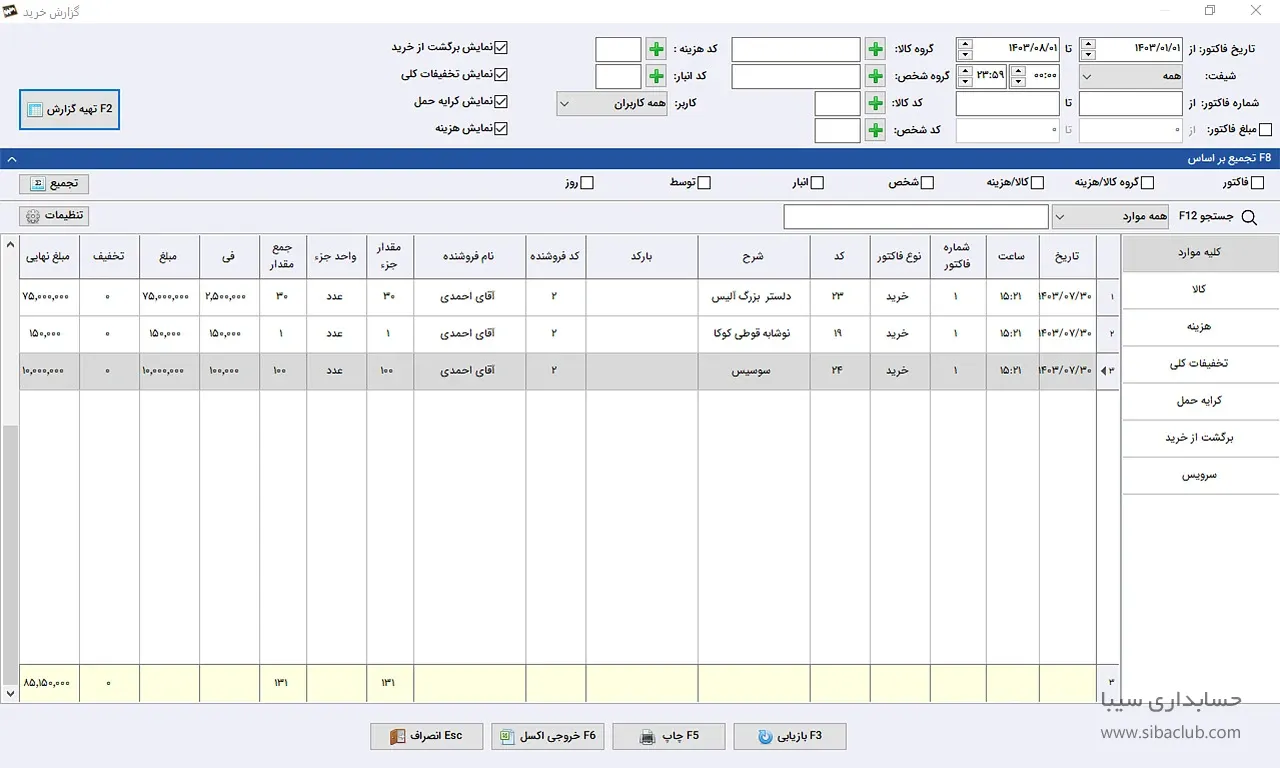
Task: Open the شیفت dropdown
Action: 1131,77
